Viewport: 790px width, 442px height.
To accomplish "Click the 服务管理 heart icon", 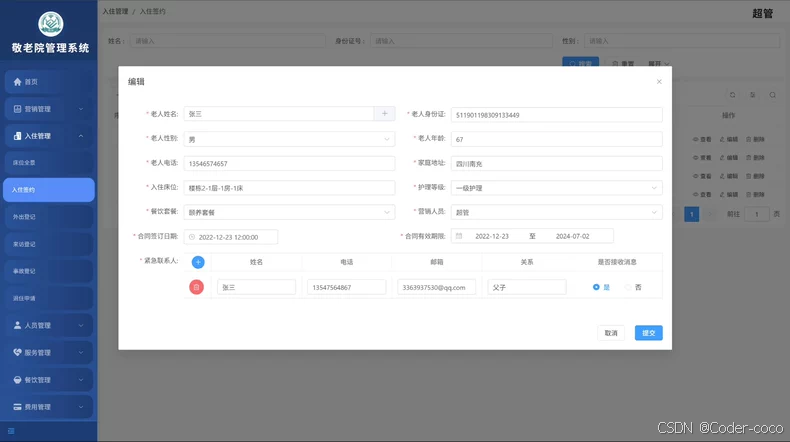I will pyautogui.click(x=18, y=353).
